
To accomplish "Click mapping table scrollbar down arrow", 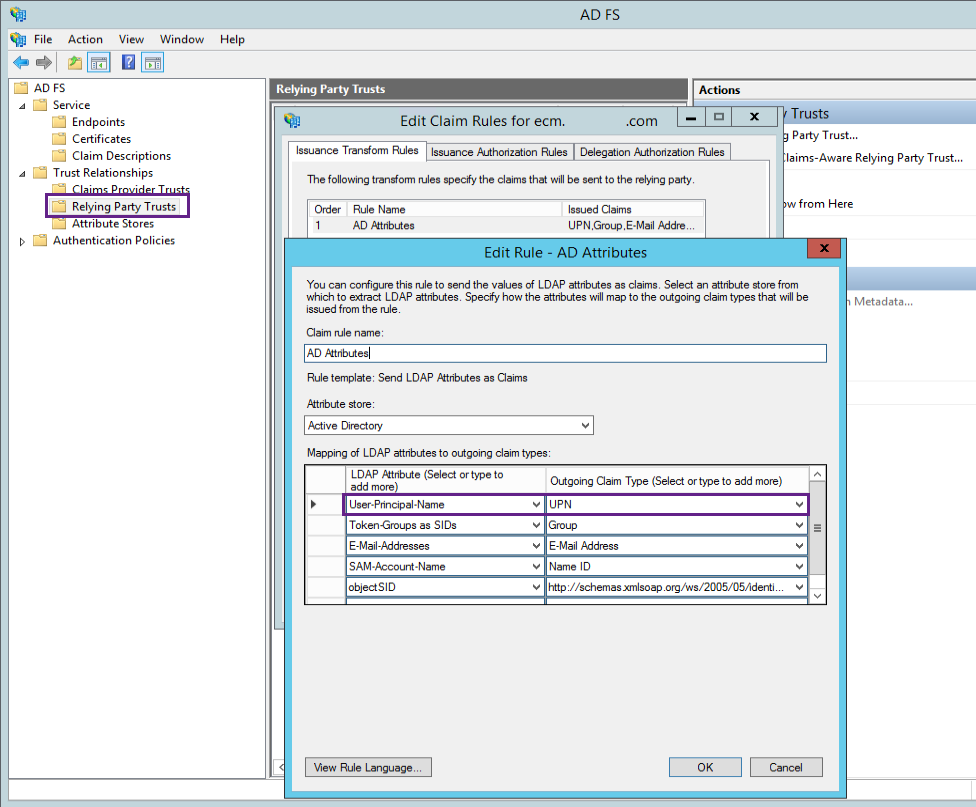I will pyautogui.click(x=817, y=596).
